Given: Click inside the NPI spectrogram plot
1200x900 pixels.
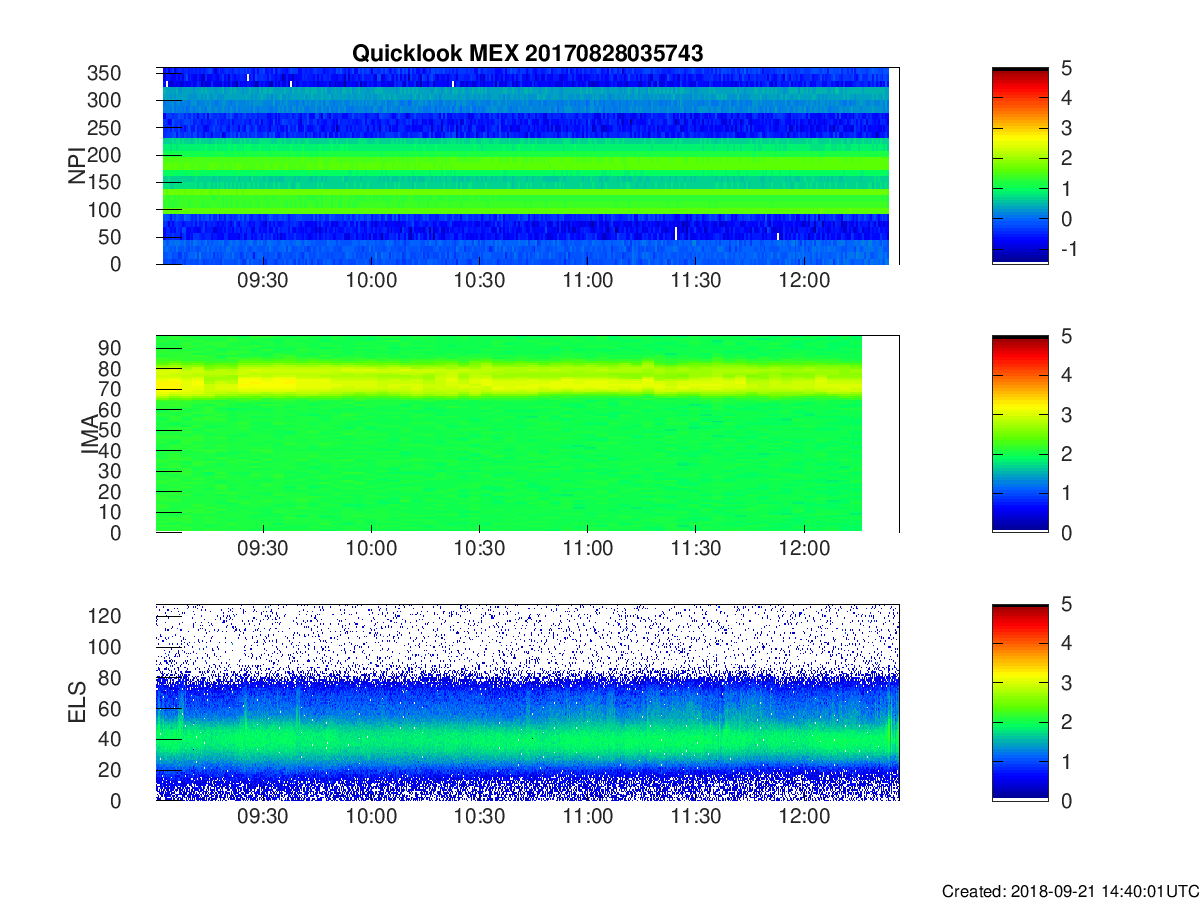Looking at the screenshot, I should pos(527,166).
